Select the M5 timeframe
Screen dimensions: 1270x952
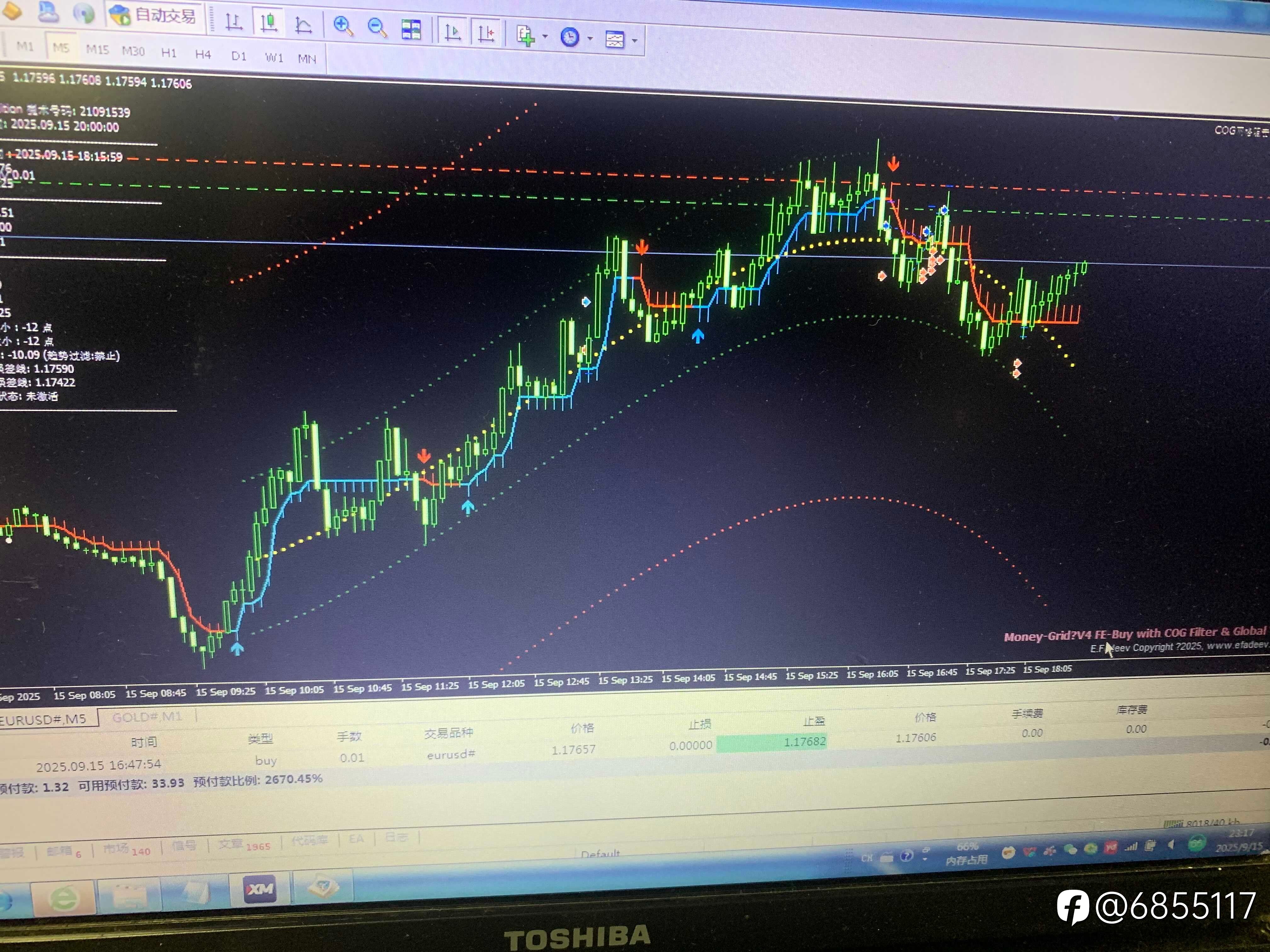61,48
